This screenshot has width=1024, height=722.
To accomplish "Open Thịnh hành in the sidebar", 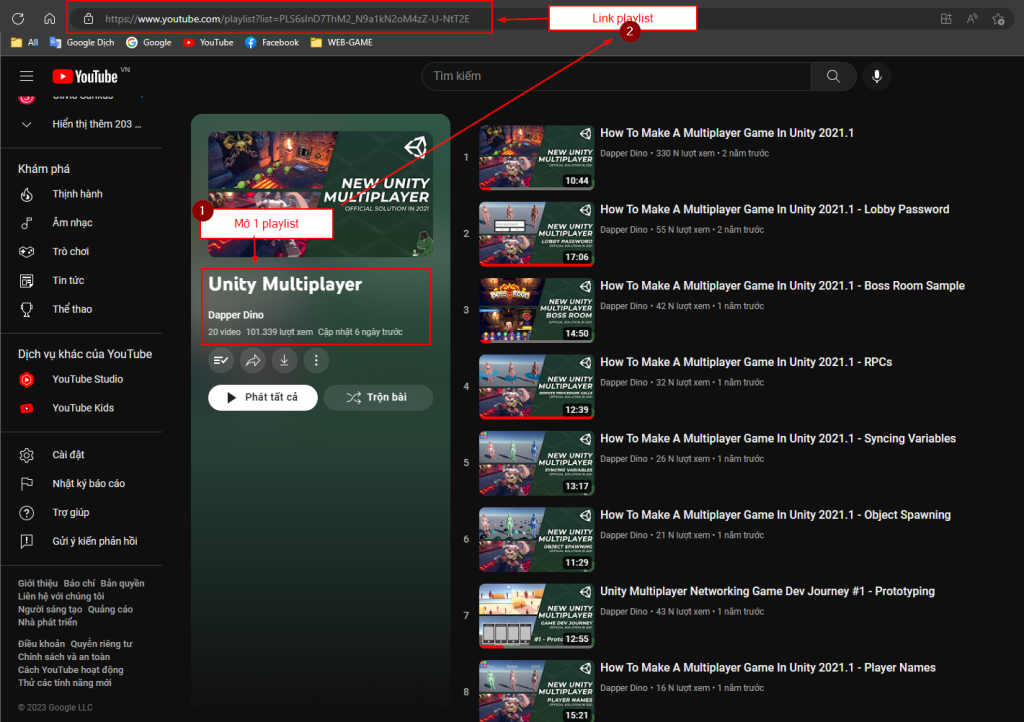I will click(77, 194).
